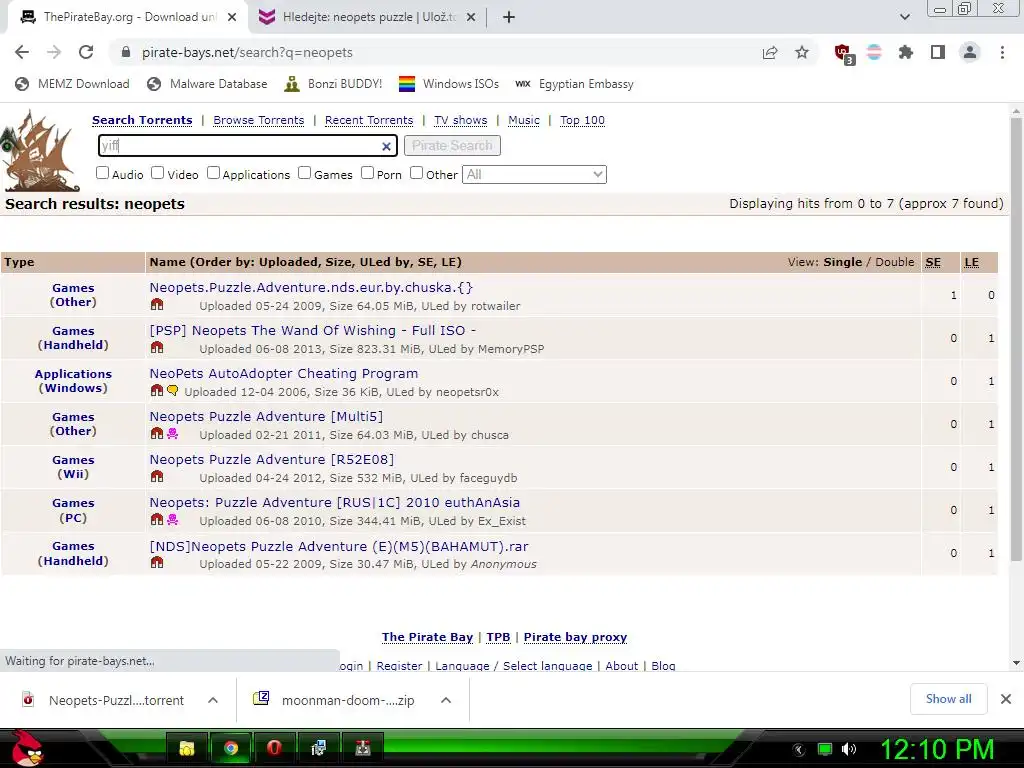This screenshot has height=768, width=1024.
Task: Open Angry Birds start button on taskbar
Action: (26, 748)
